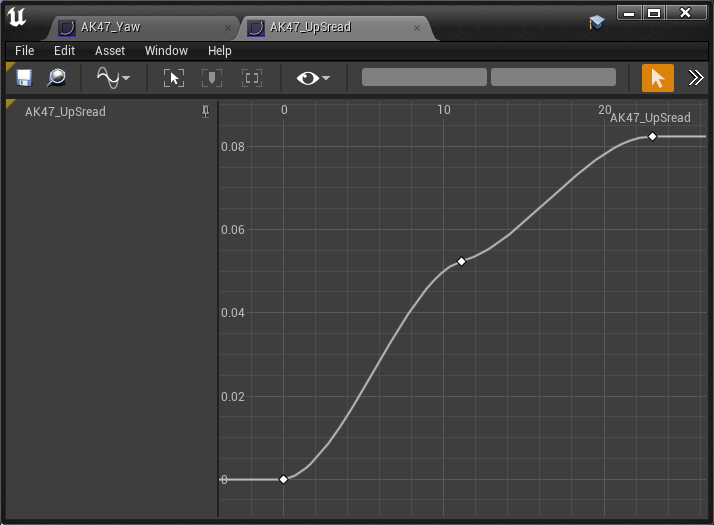The width and height of the screenshot is (714, 525).
Task: Maximize the curve editor window
Action: (x=654, y=13)
